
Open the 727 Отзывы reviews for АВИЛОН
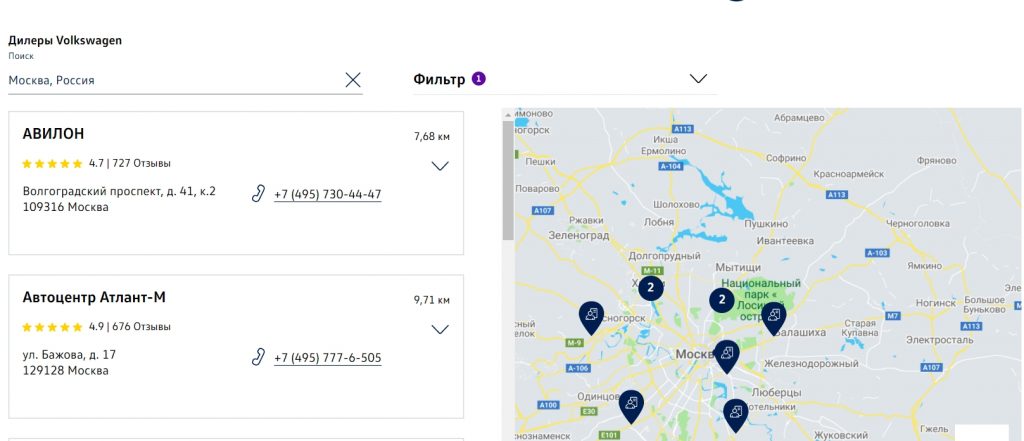tap(142, 163)
